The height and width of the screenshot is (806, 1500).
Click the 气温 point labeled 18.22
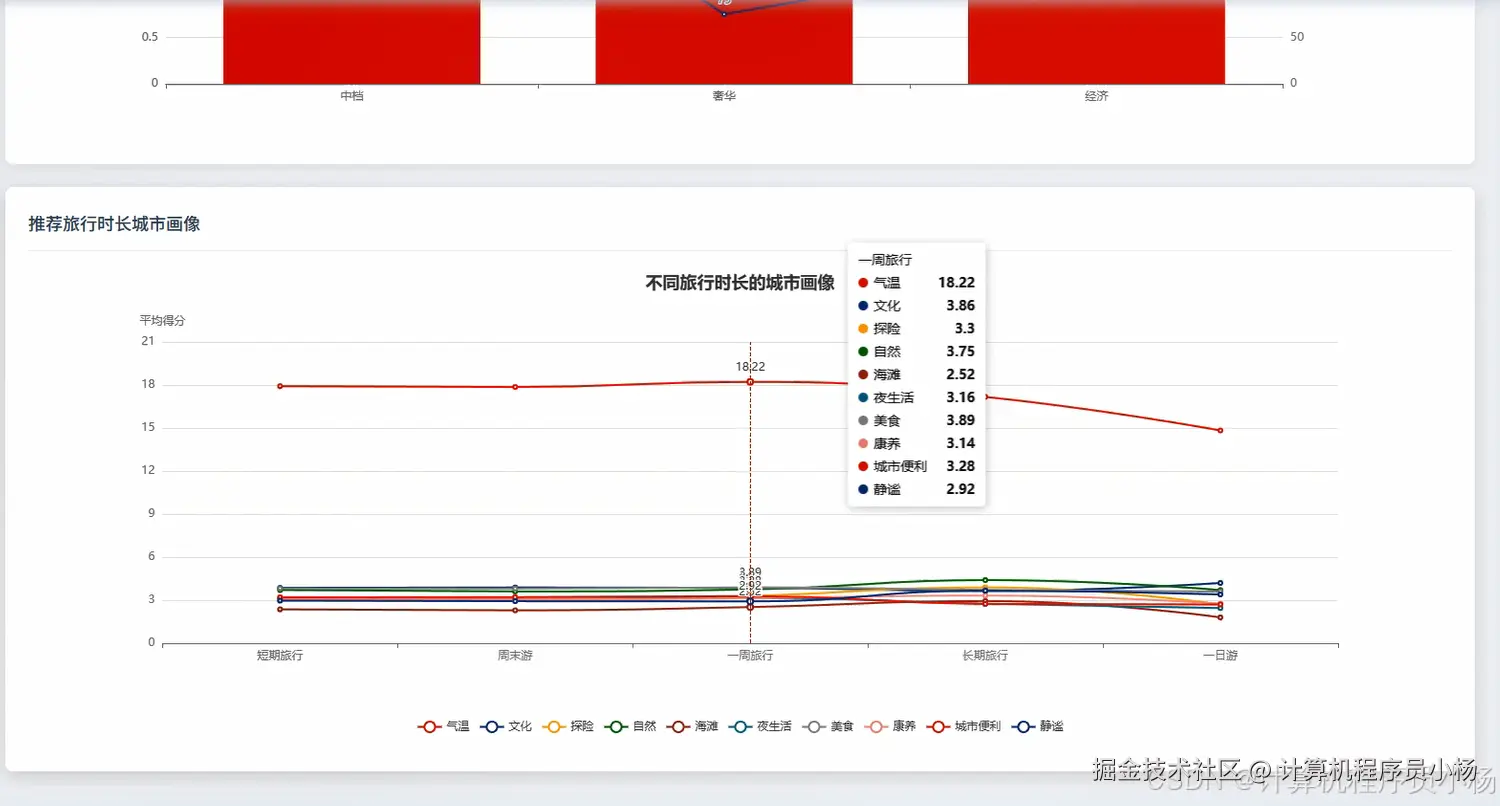pyautogui.click(x=750, y=382)
